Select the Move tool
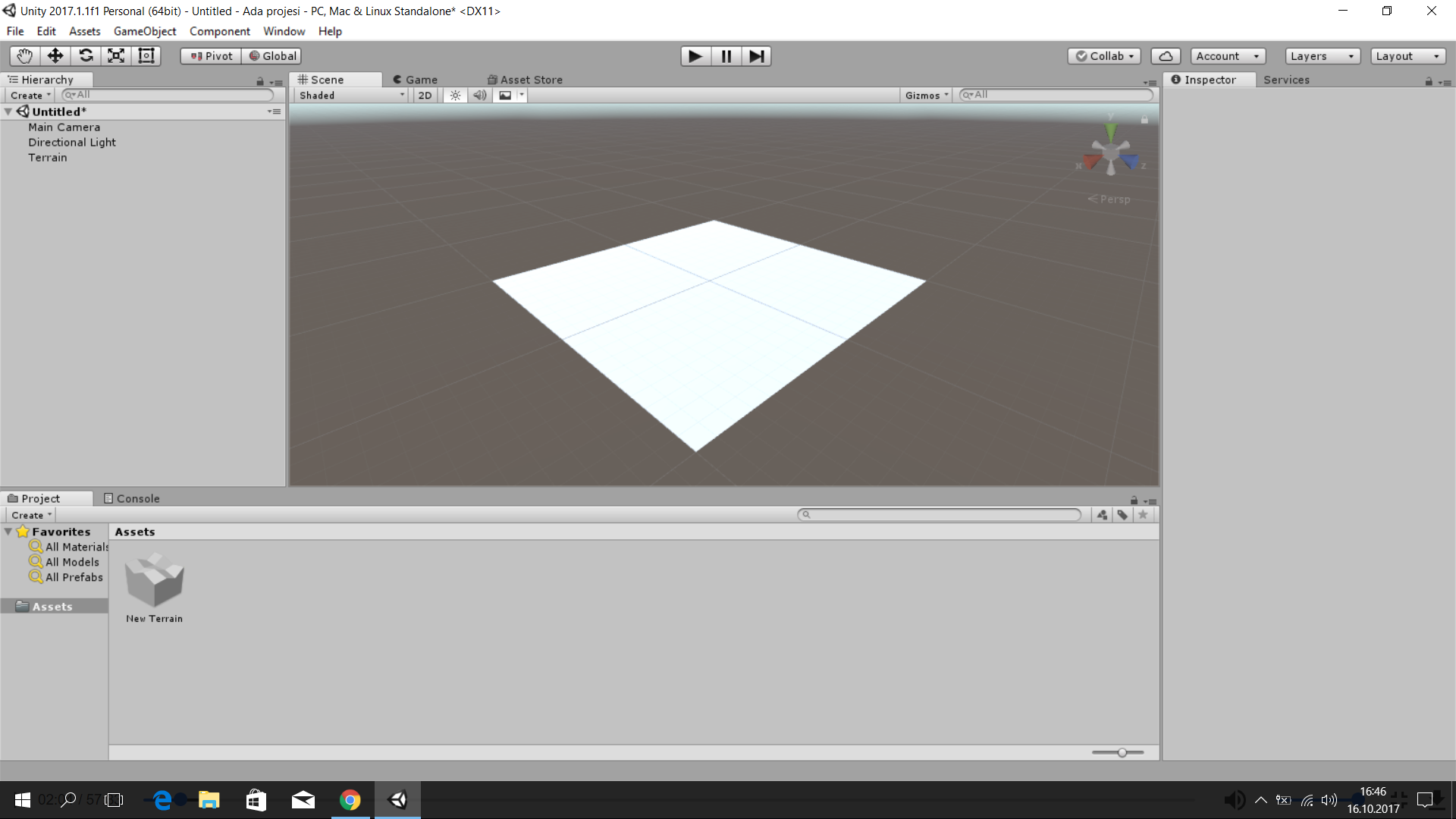The width and height of the screenshot is (1456, 819). (55, 56)
